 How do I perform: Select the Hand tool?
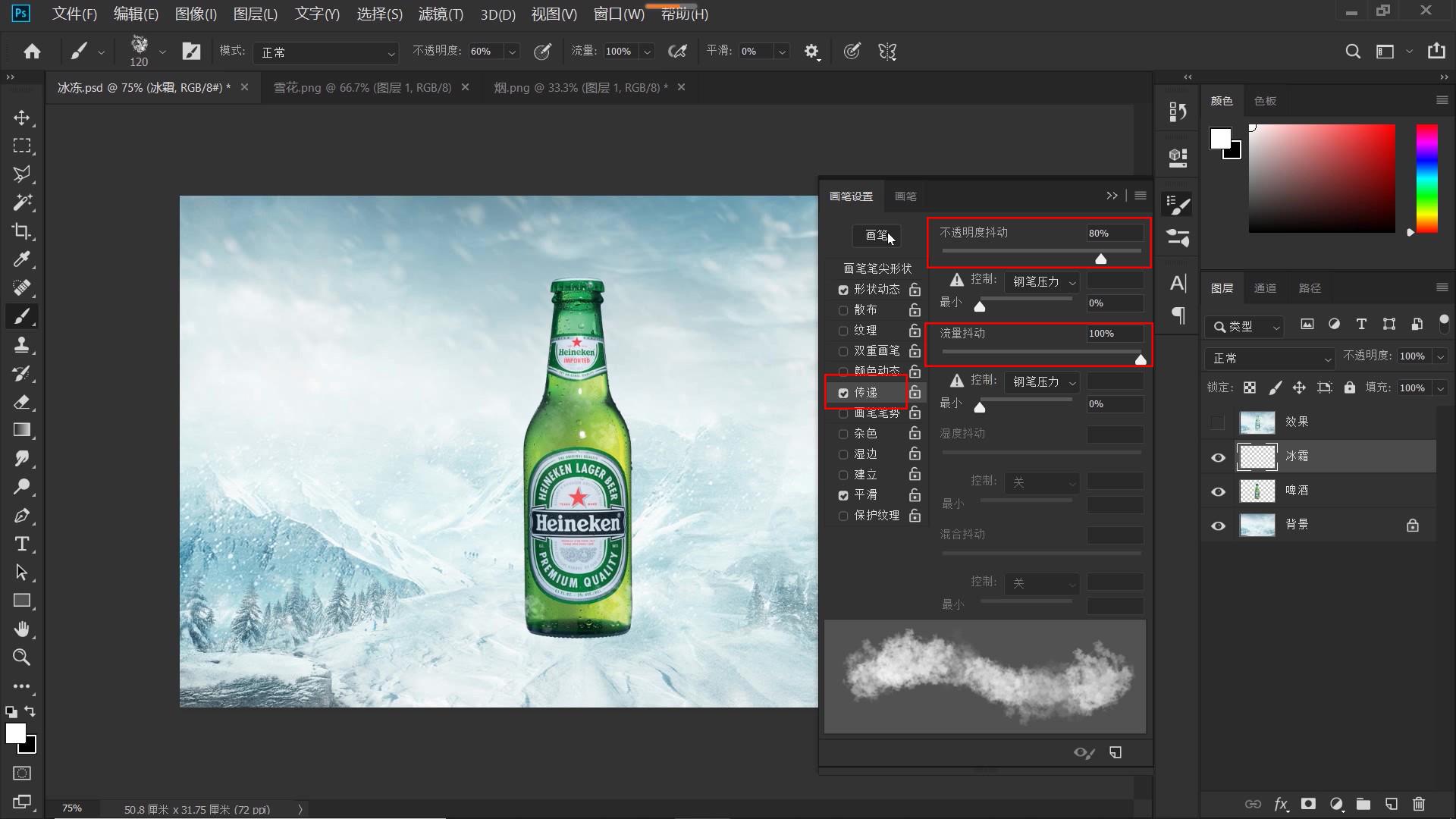pyautogui.click(x=22, y=629)
